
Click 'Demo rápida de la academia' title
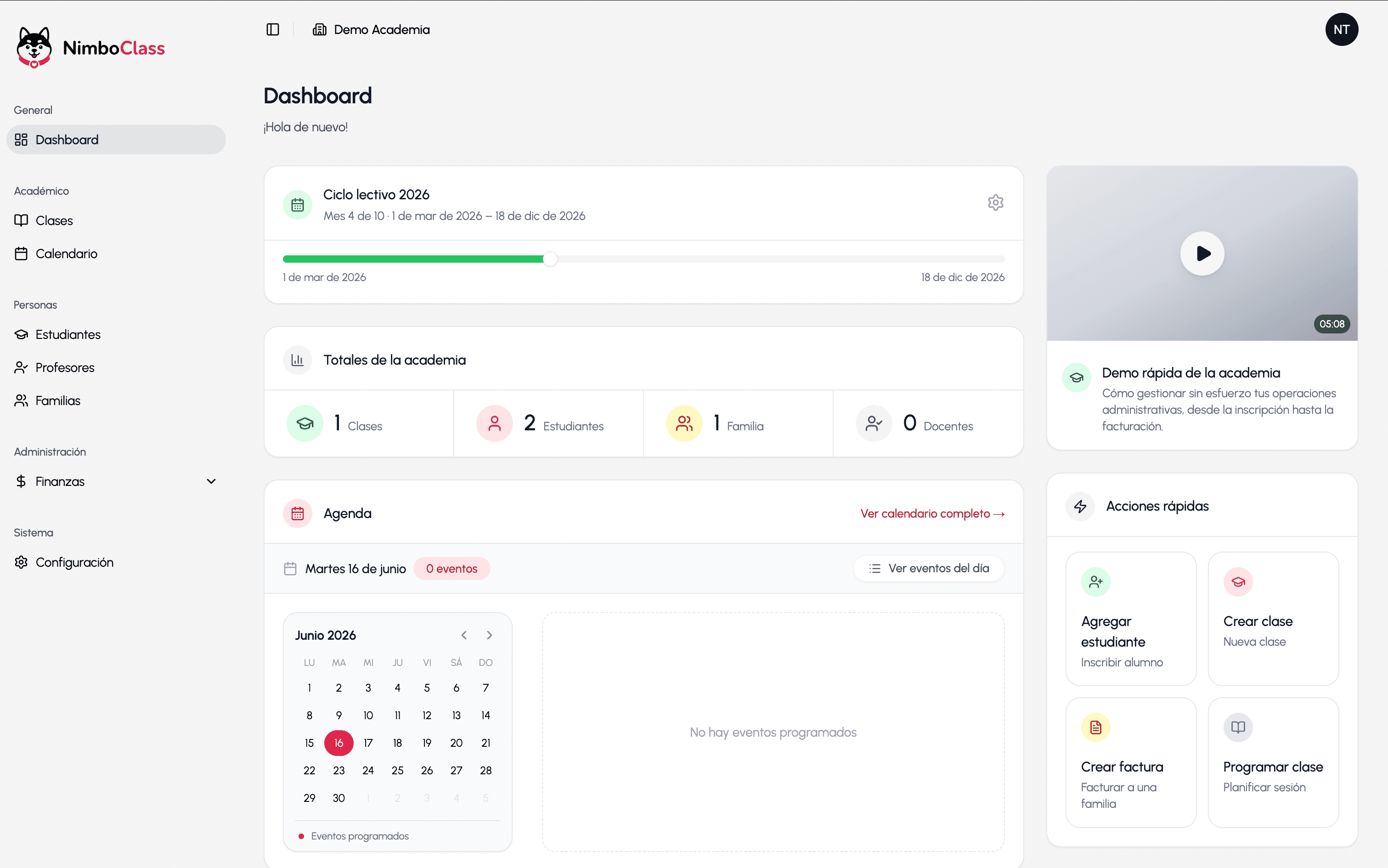point(1191,372)
